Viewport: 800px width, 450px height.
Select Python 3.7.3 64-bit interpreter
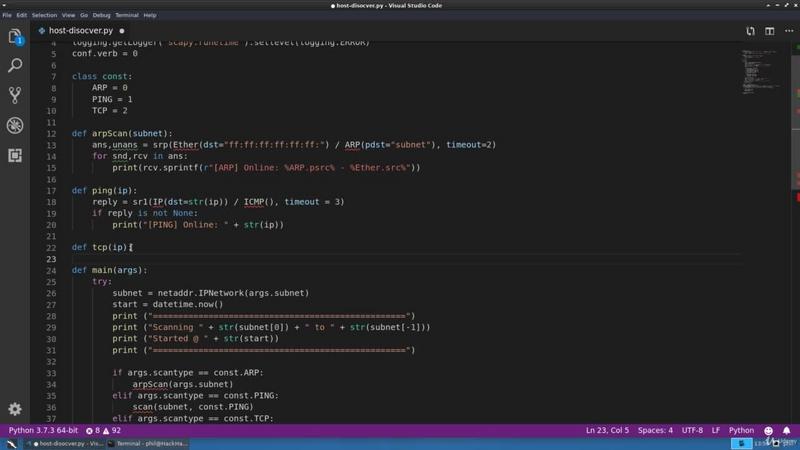pos(43,431)
